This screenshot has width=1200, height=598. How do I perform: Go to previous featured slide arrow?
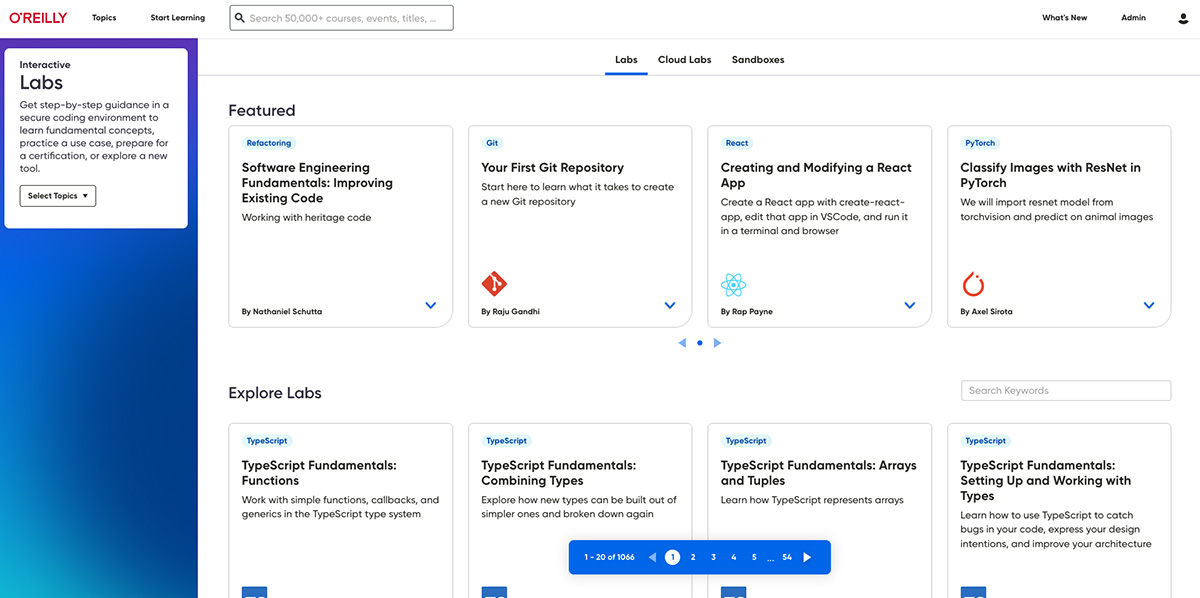coord(682,343)
